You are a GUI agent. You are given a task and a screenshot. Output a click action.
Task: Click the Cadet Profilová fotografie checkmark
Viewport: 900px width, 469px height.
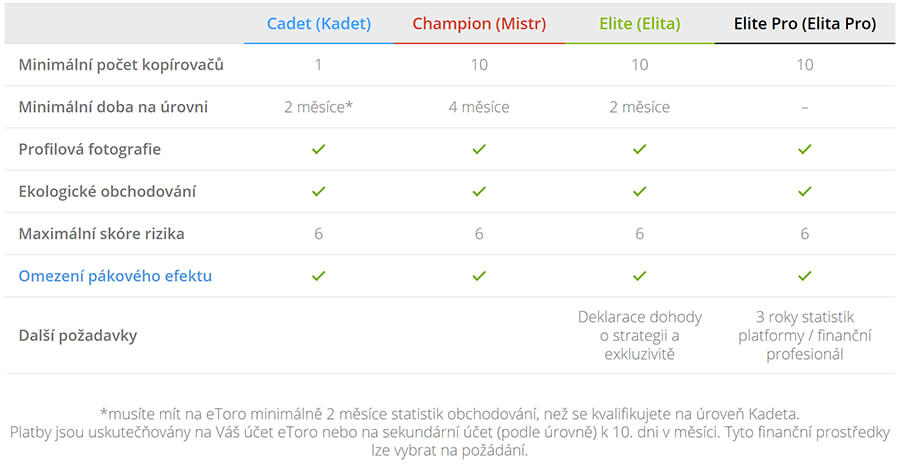(319, 149)
